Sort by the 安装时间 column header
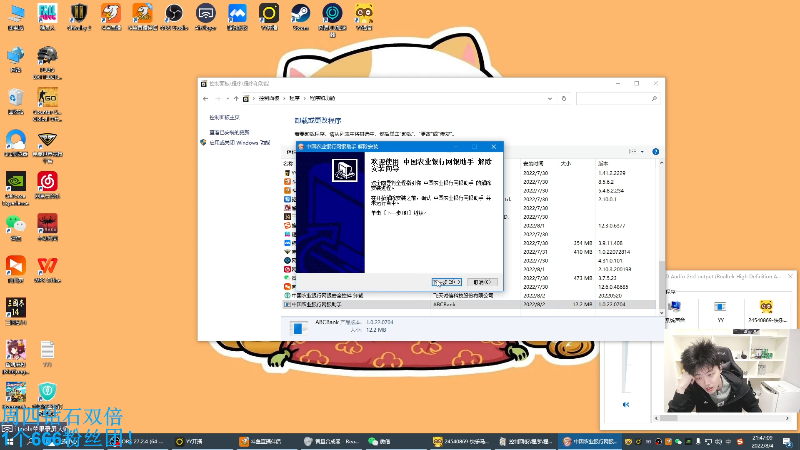The image size is (800, 450). coord(533,164)
